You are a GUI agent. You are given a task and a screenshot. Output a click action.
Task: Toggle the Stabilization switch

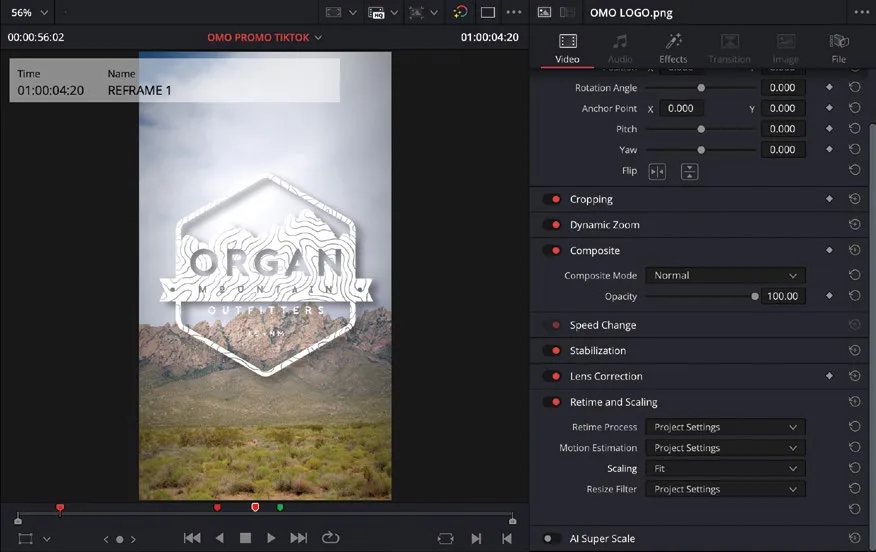click(552, 351)
